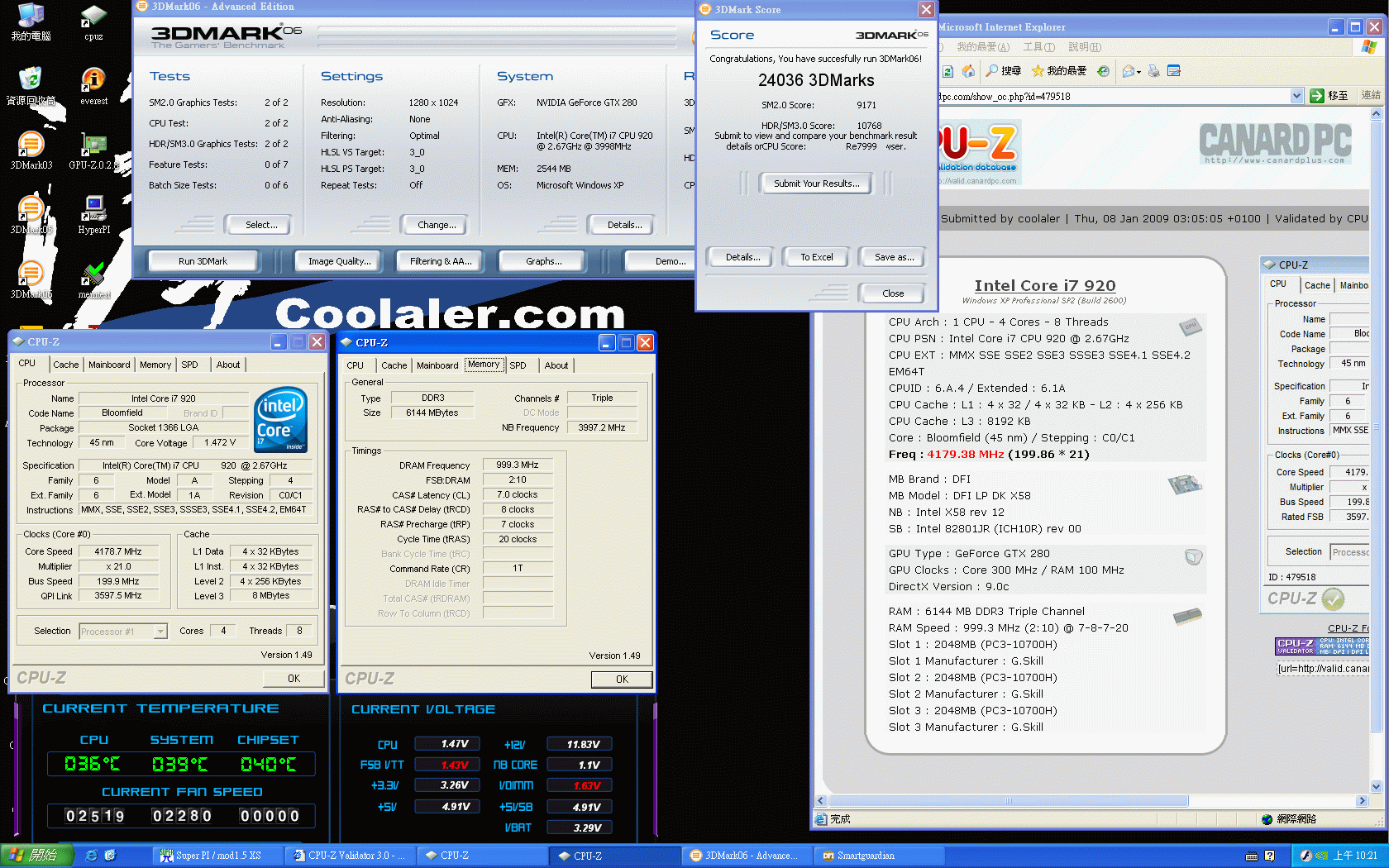Click the IE Refresh toolbar icon
Image resolution: width=1389 pixels, height=868 pixels.
click(948, 71)
